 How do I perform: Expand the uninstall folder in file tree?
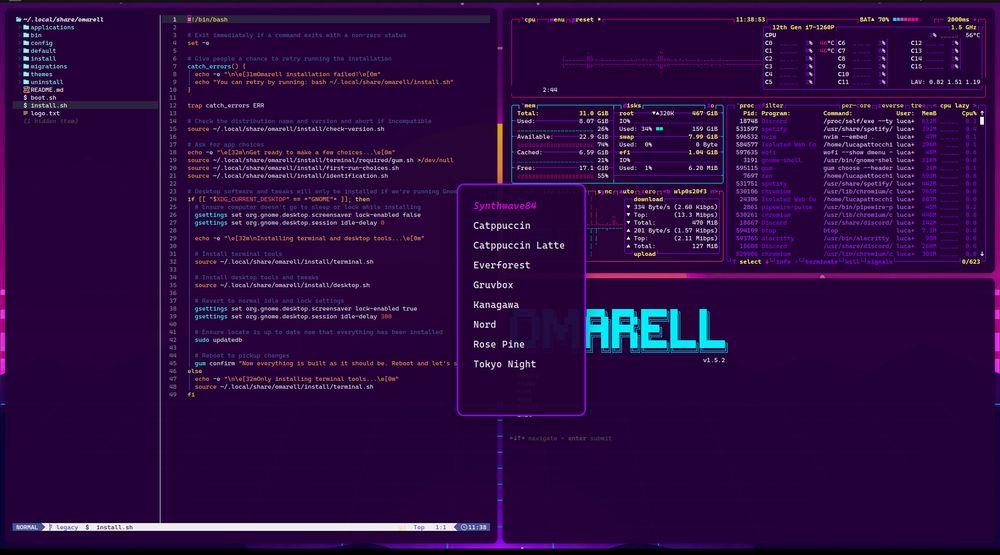(x=43, y=82)
